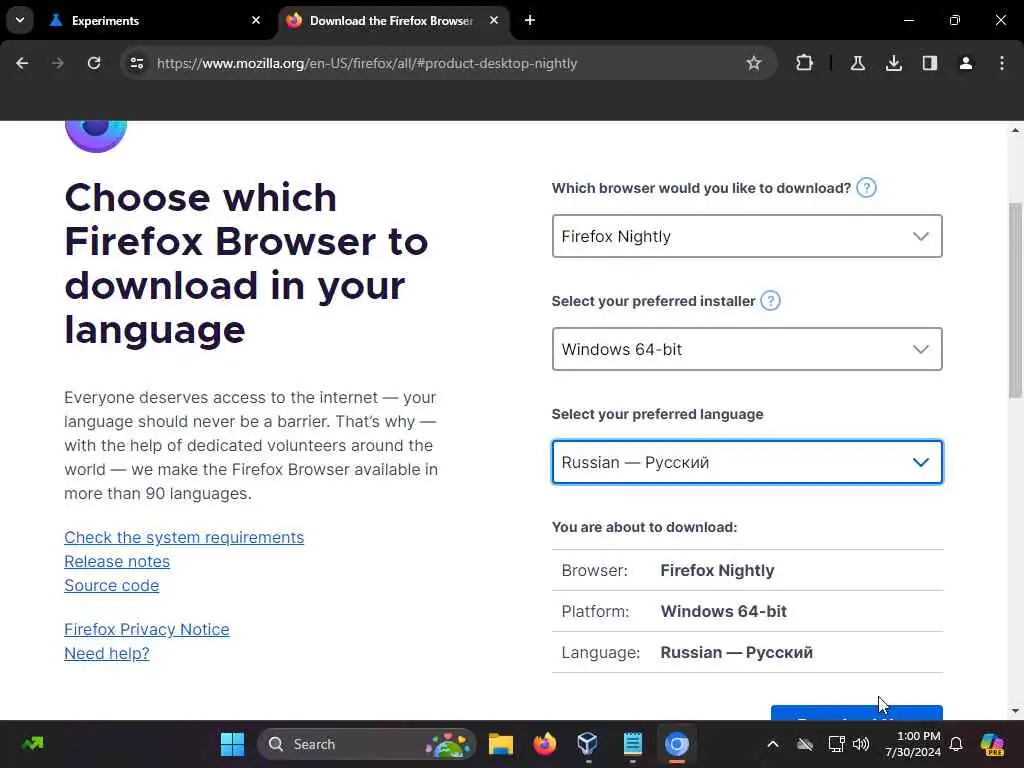Open help icon beside preferred installer
Image resolution: width=1024 pixels, height=768 pixels.
tap(771, 301)
